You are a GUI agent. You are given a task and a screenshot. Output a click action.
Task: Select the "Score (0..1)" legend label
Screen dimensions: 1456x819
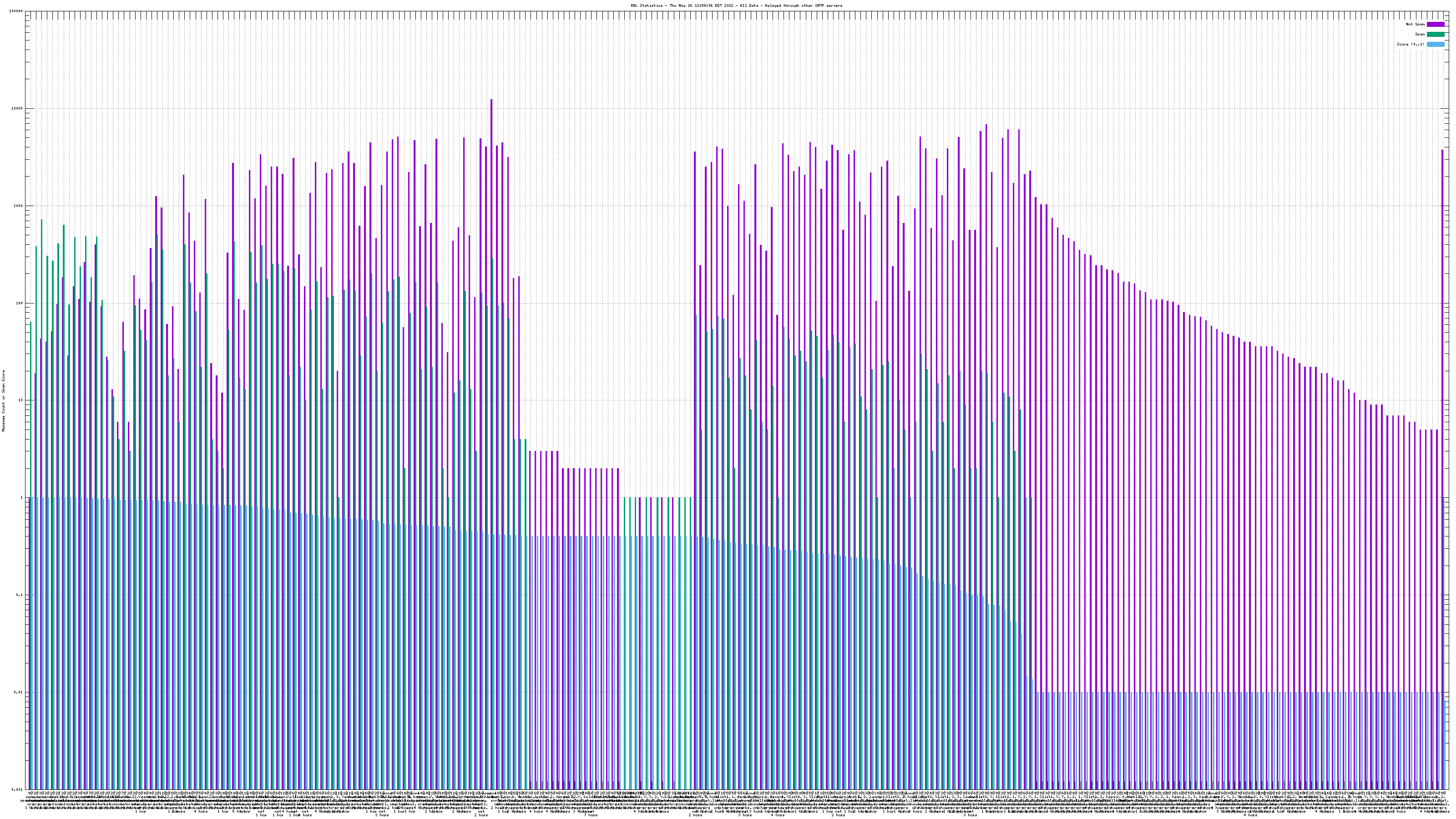coord(1410,44)
